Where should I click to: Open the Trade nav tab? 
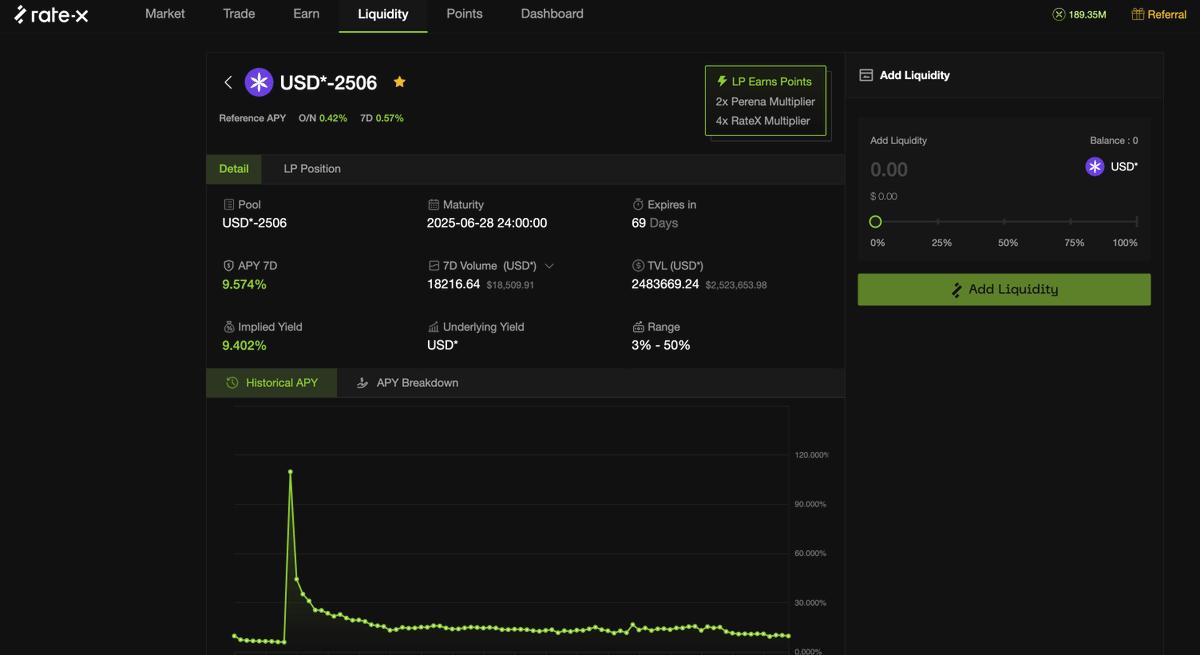239,14
